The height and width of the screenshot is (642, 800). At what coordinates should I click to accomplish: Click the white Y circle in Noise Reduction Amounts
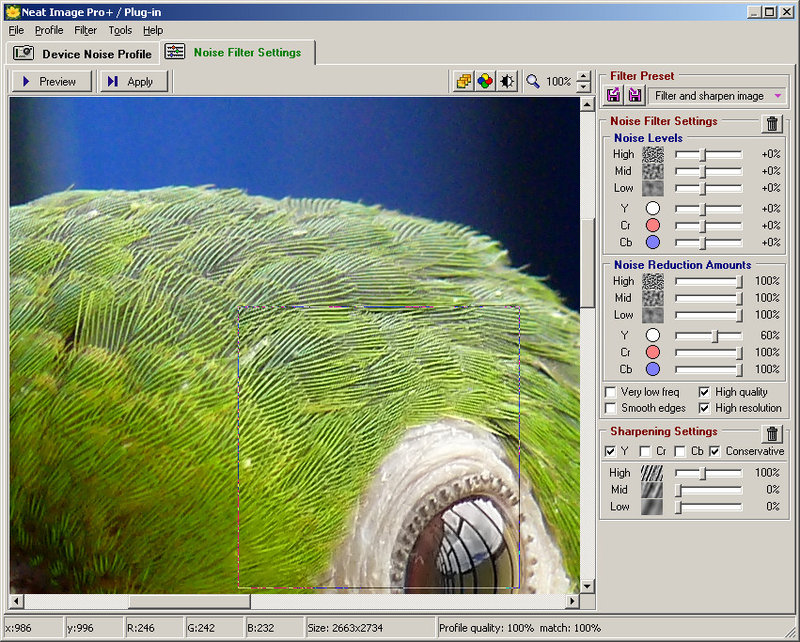tap(653, 335)
